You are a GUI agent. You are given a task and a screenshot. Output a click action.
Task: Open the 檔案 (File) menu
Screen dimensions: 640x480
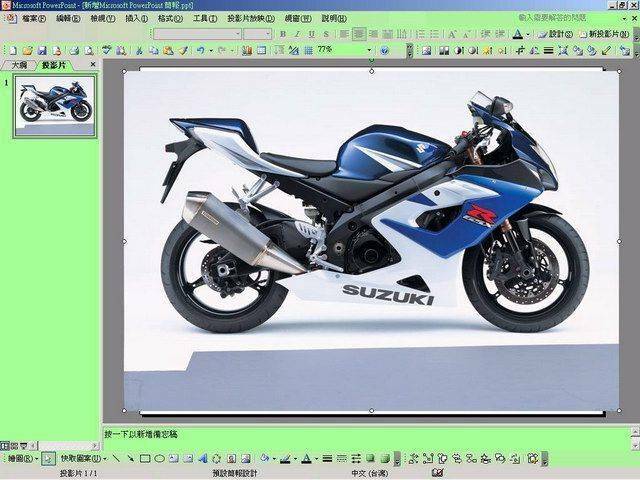click(x=34, y=18)
